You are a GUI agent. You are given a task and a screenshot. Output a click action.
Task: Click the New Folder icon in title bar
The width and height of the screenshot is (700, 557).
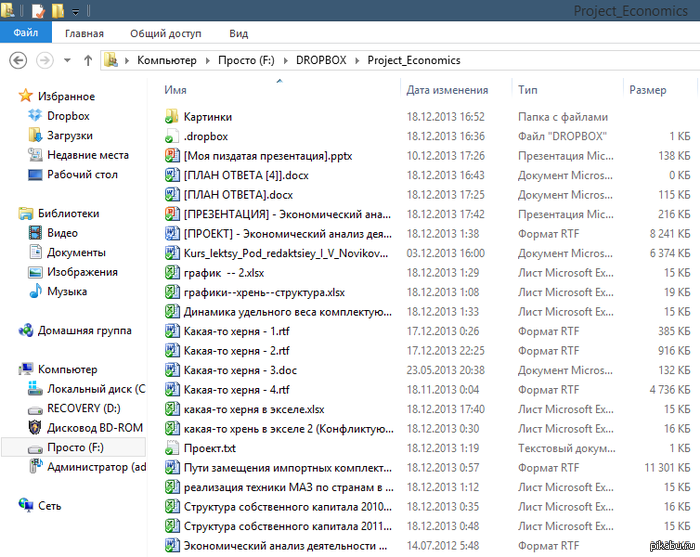58,11
